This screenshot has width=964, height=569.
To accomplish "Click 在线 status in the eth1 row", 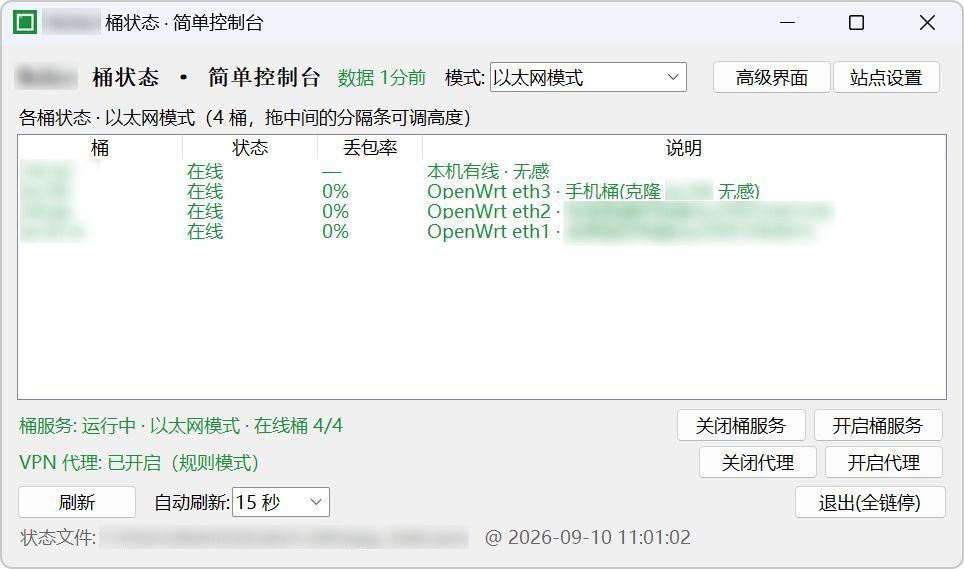I will [x=205, y=232].
